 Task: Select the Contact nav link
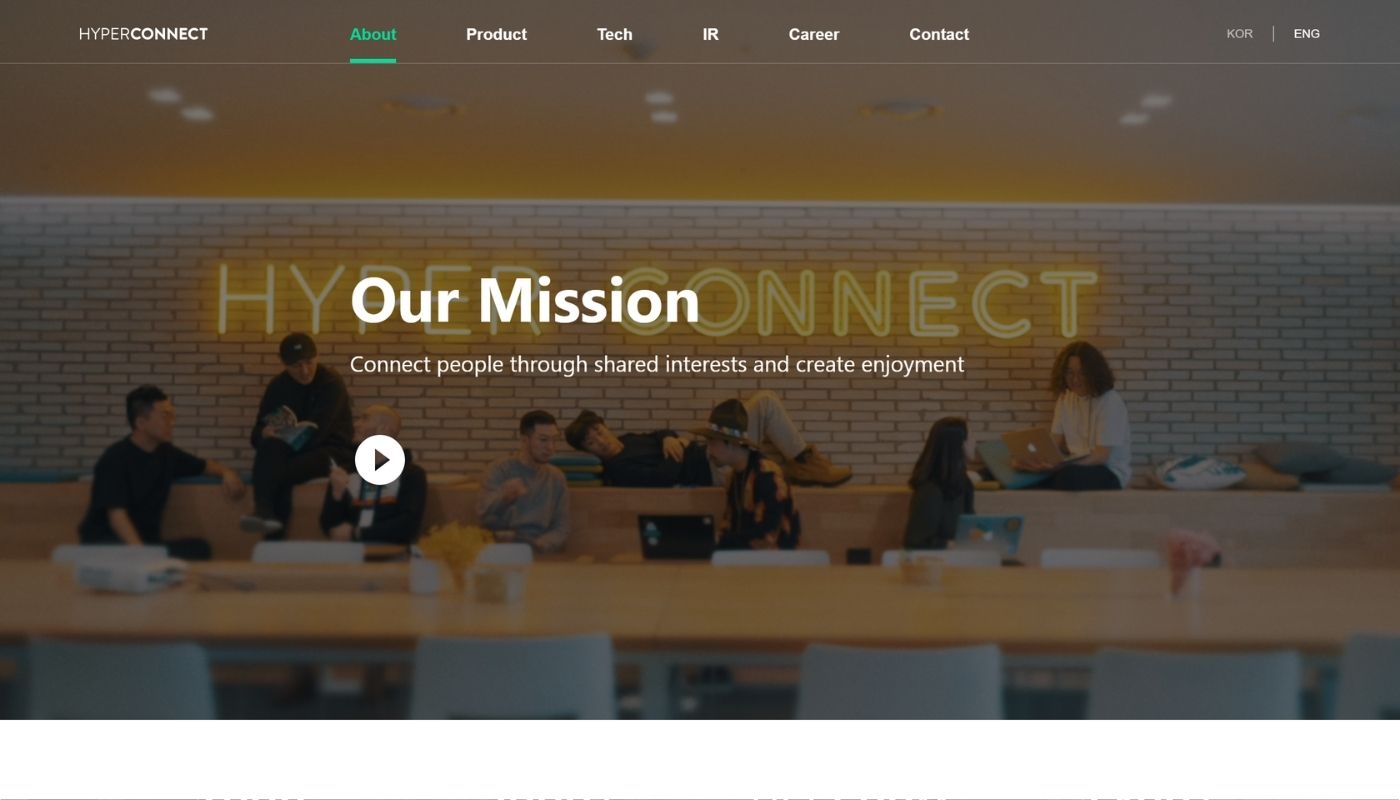(939, 34)
